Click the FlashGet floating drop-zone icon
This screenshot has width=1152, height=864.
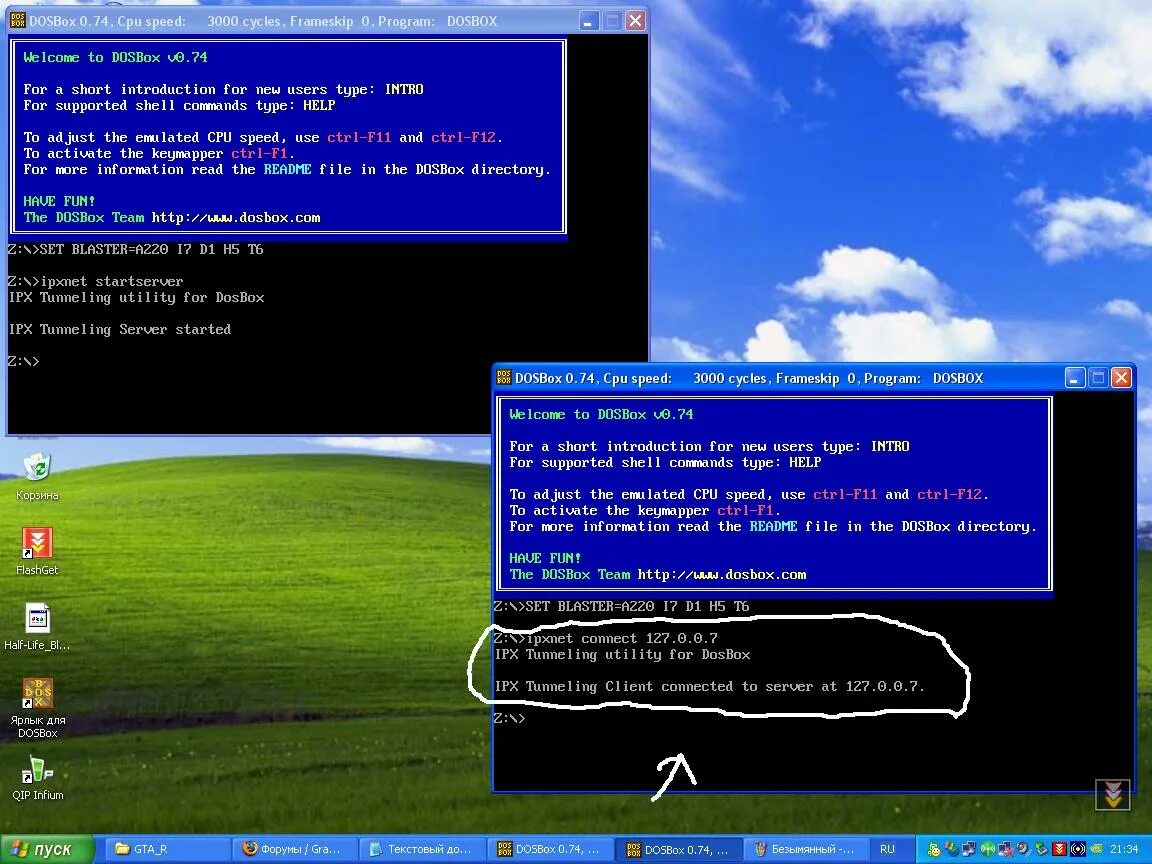[x=1112, y=794]
